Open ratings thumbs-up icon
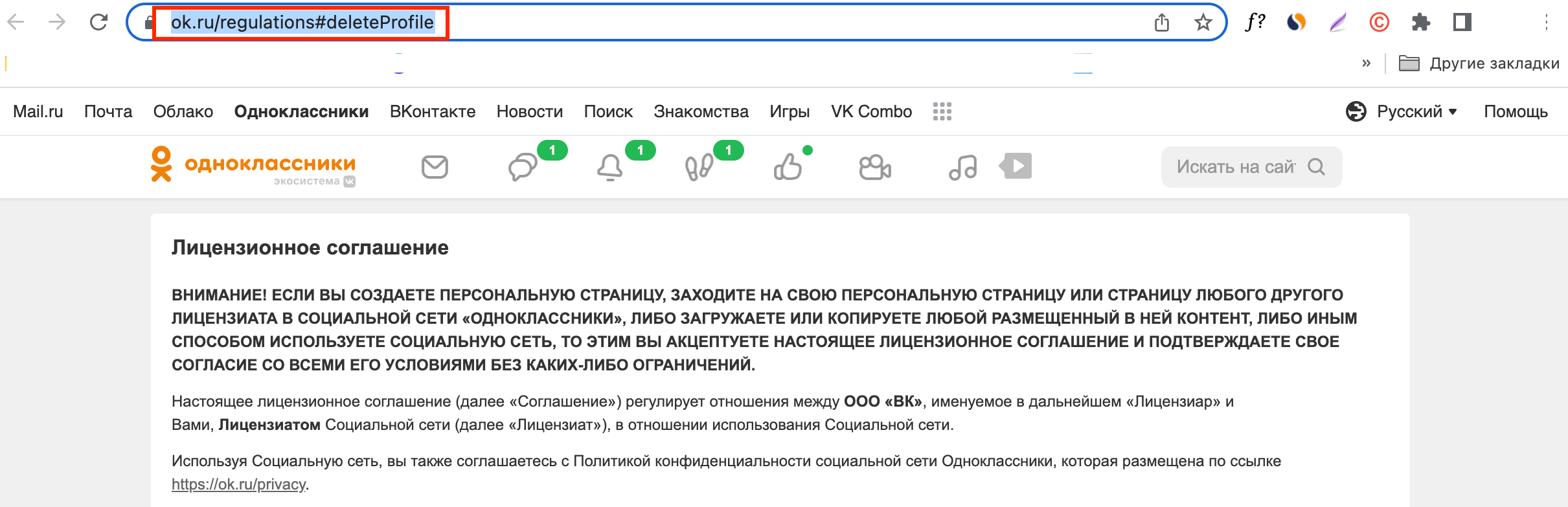This screenshot has width=1568, height=507. 788,167
